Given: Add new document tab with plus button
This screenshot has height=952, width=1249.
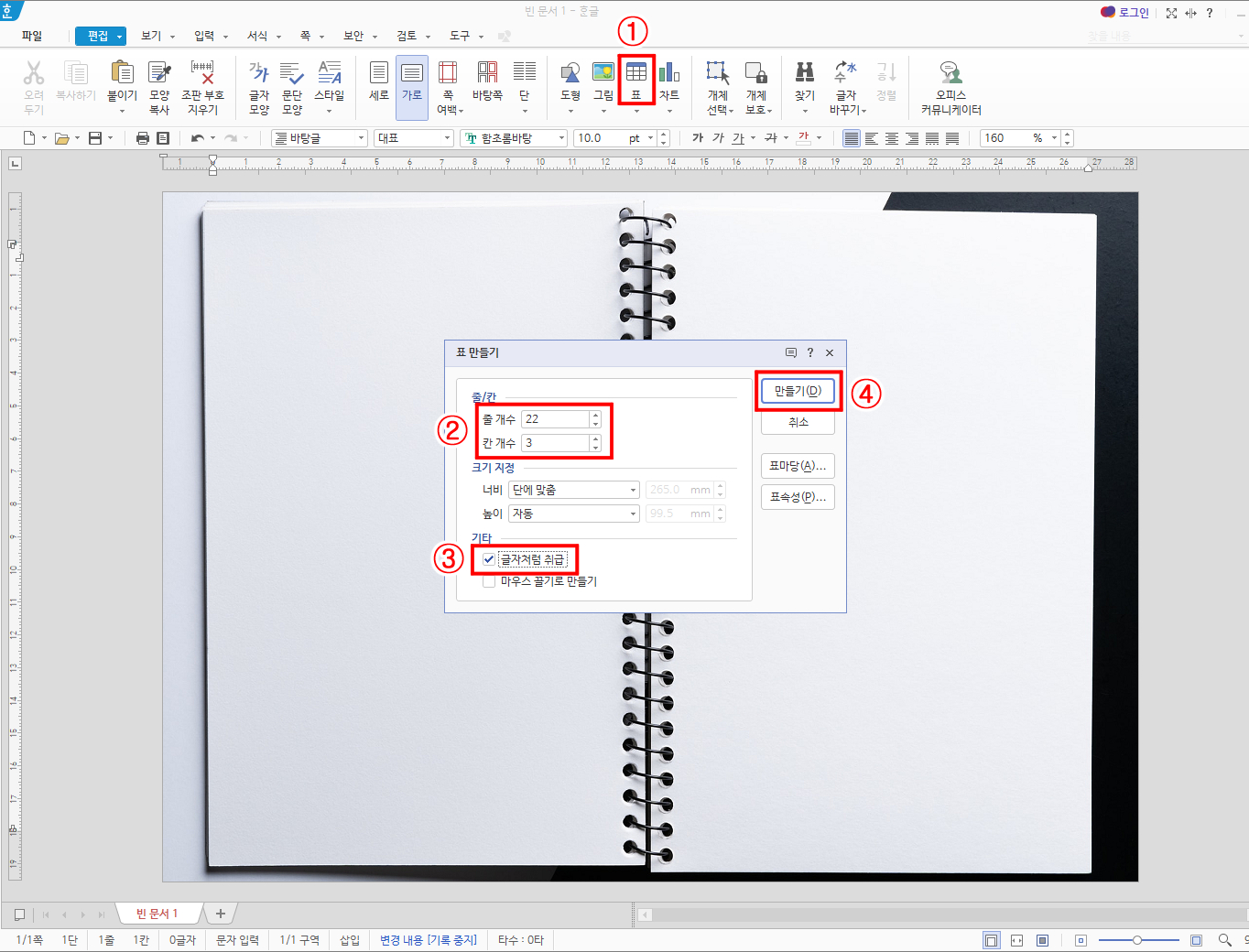Looking at the screenshot, I should tap(221, 914).
